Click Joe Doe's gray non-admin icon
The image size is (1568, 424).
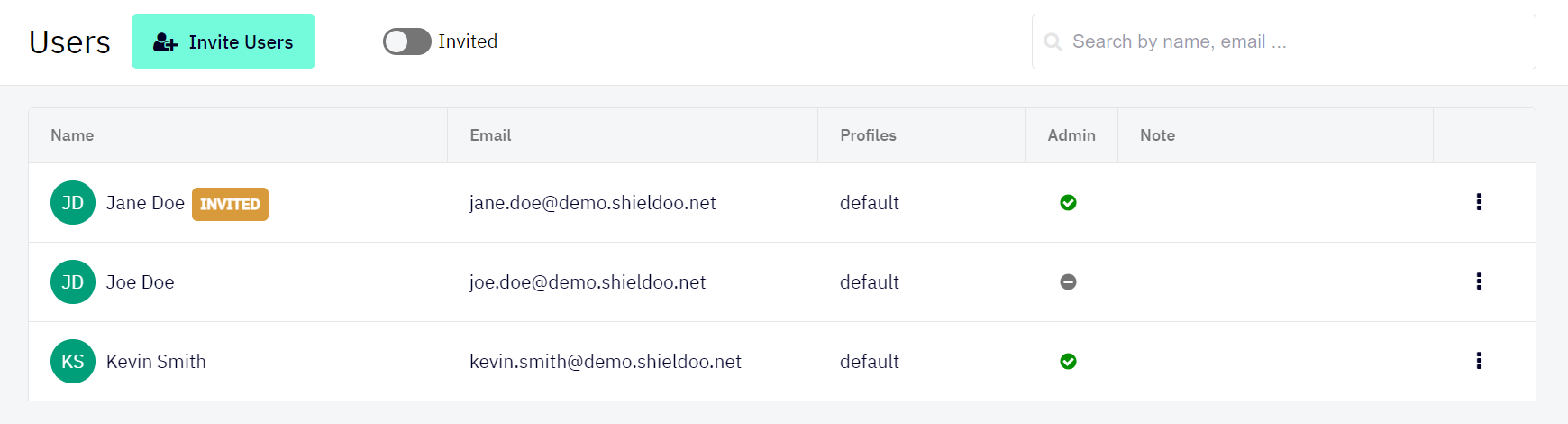point(1068,282)
